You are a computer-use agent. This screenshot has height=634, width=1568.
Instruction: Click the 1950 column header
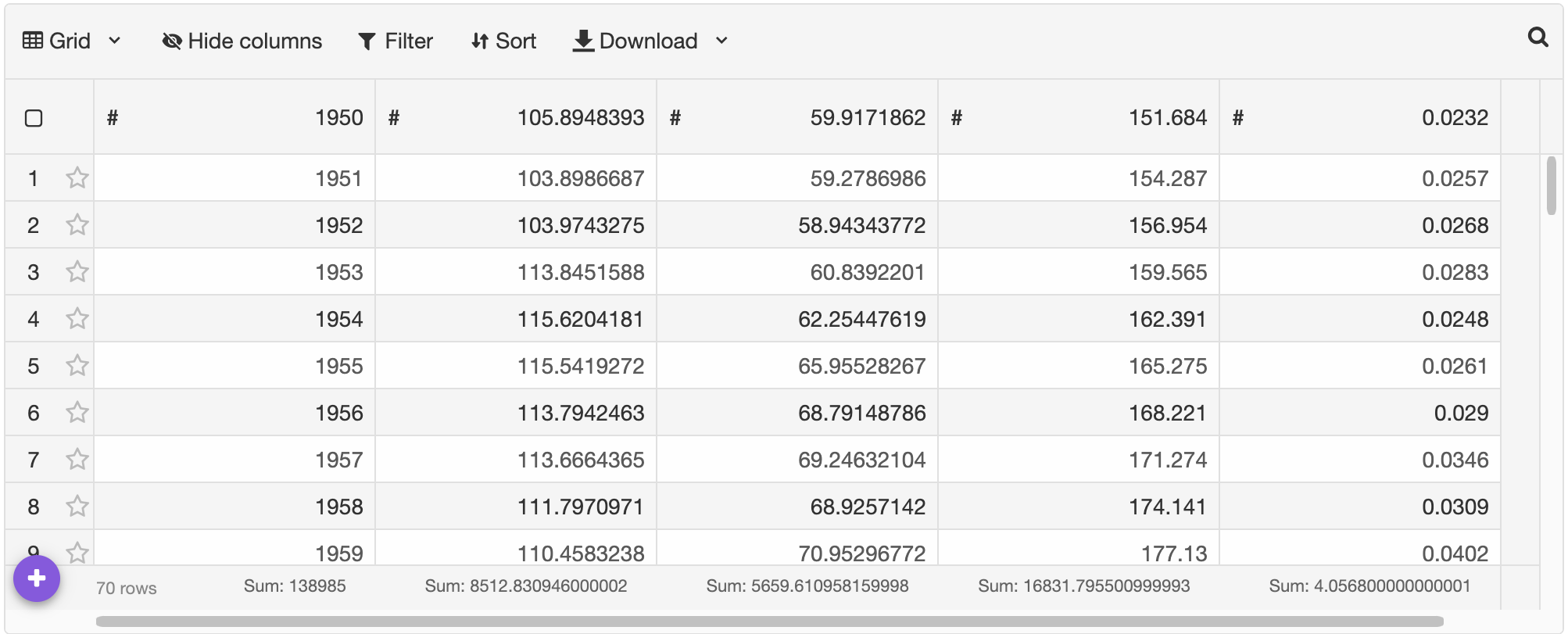[x=234, y=117]
